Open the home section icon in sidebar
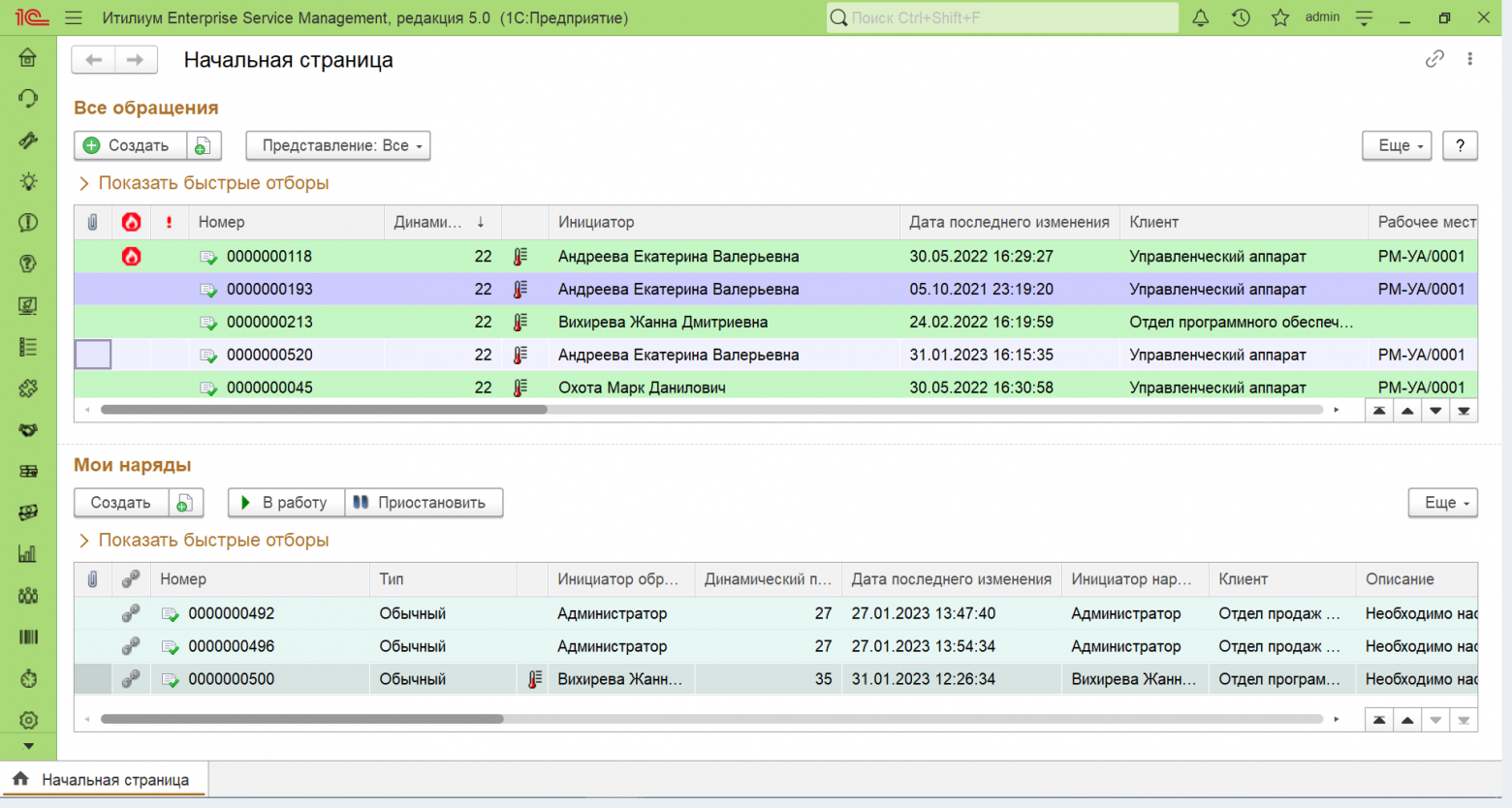The width and height of the screenshot is (1512, 808). (x=28, y=57)
